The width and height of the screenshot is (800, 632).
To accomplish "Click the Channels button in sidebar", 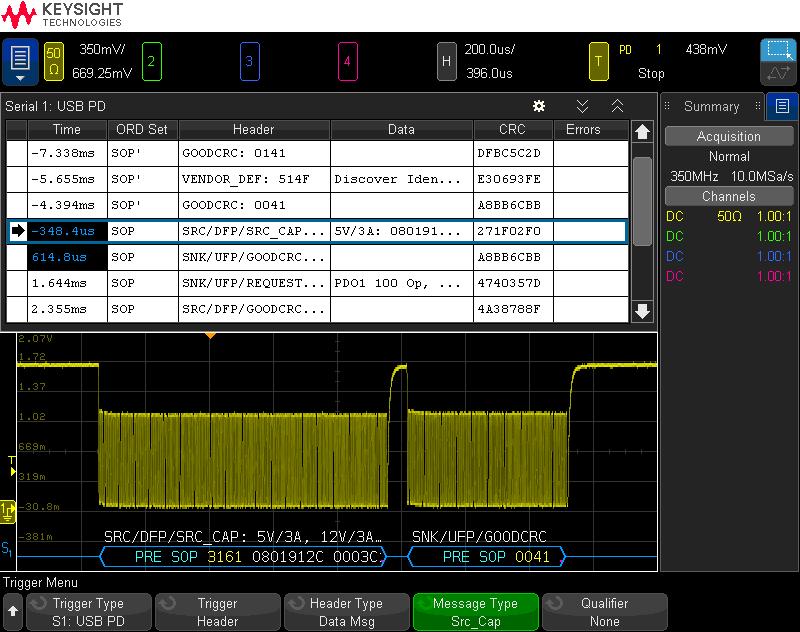I will coord(728,197).
